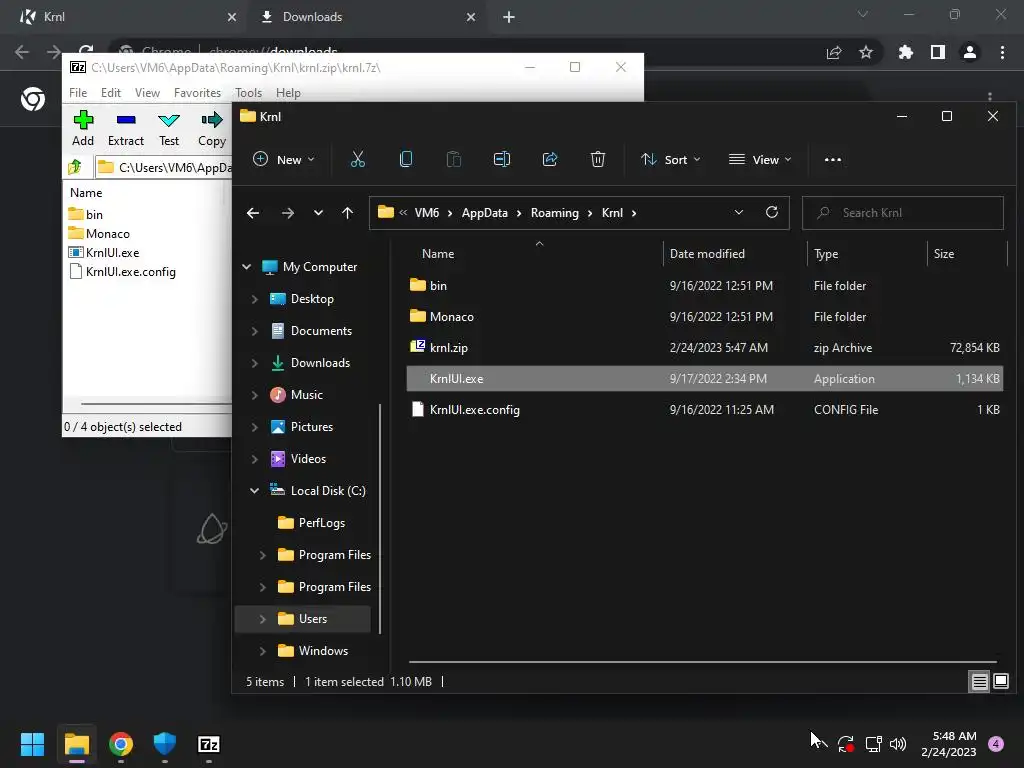Screen dimensions: 1024x768
Task: Click the Share icon in Explorer toolbar
Action: (x=550, y=159)
